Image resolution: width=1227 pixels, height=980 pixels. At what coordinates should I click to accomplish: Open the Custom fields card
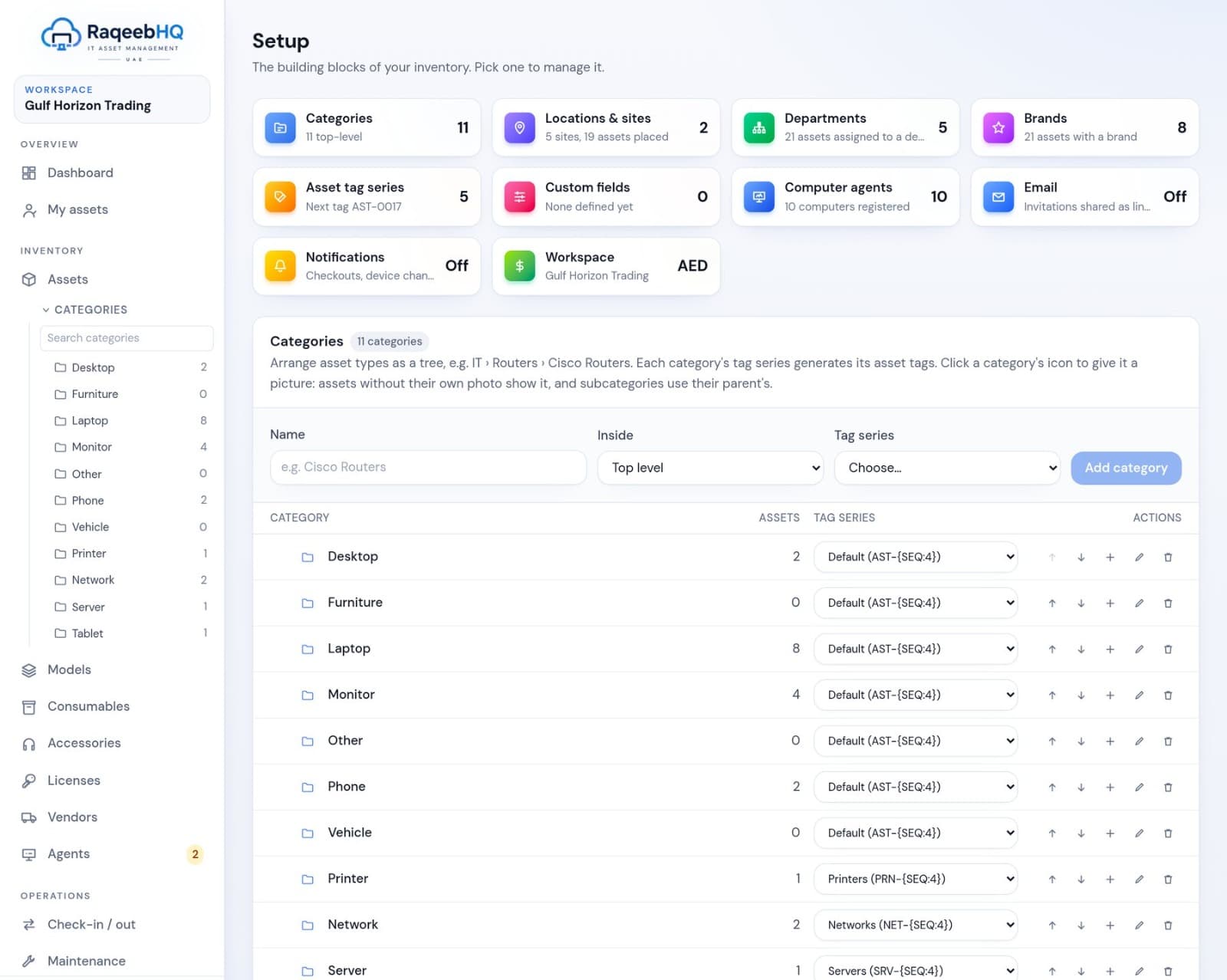pos(606,197)
